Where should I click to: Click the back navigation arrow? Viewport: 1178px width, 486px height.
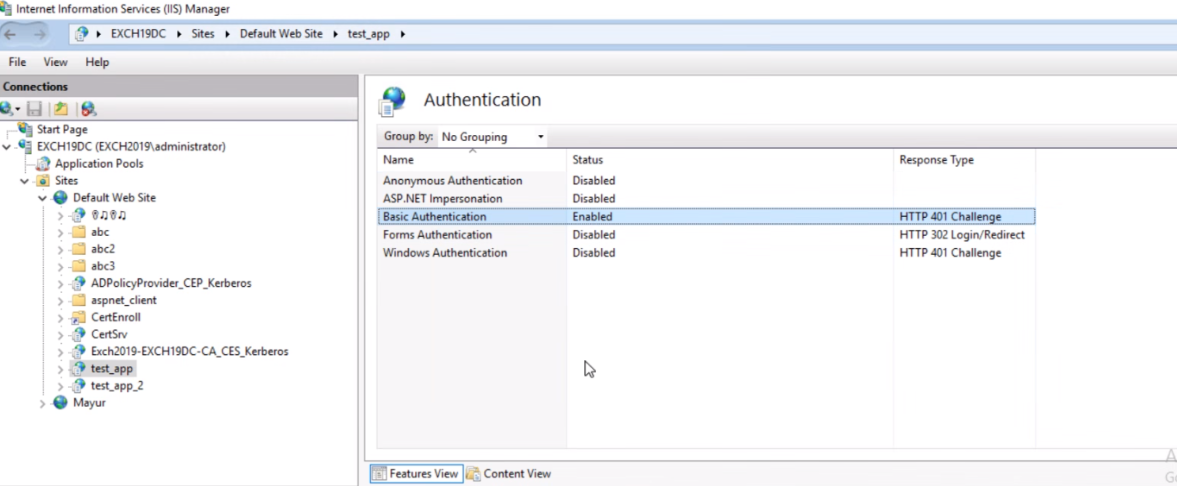pos(12,34)
